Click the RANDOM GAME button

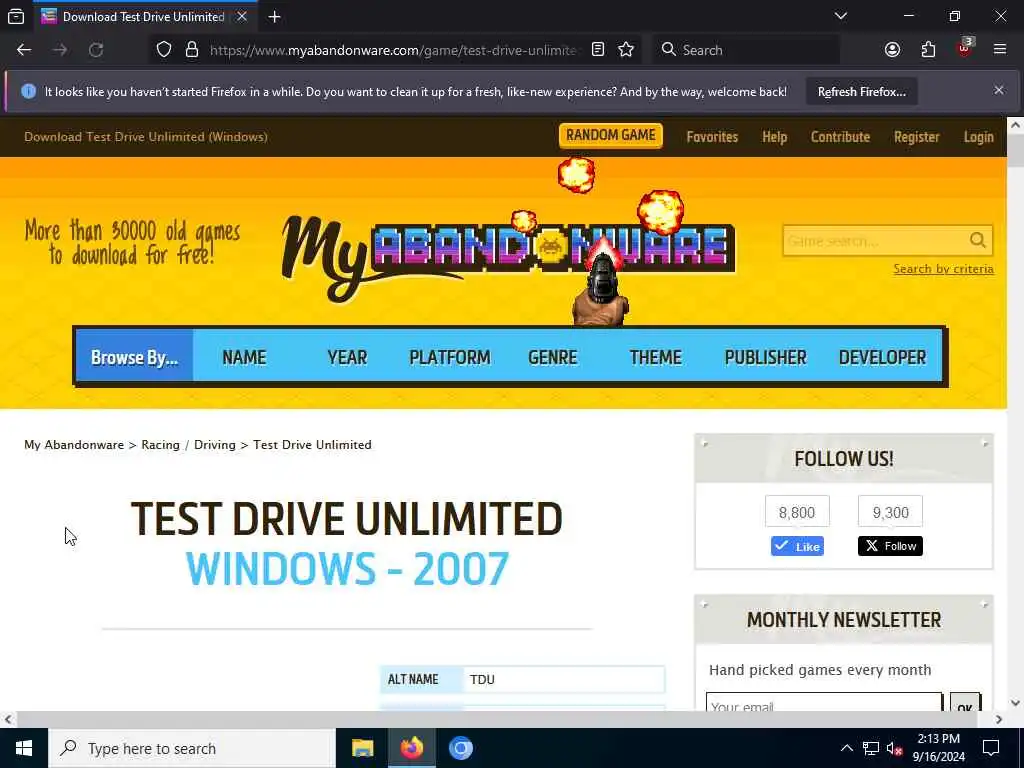tap(611, 135)
